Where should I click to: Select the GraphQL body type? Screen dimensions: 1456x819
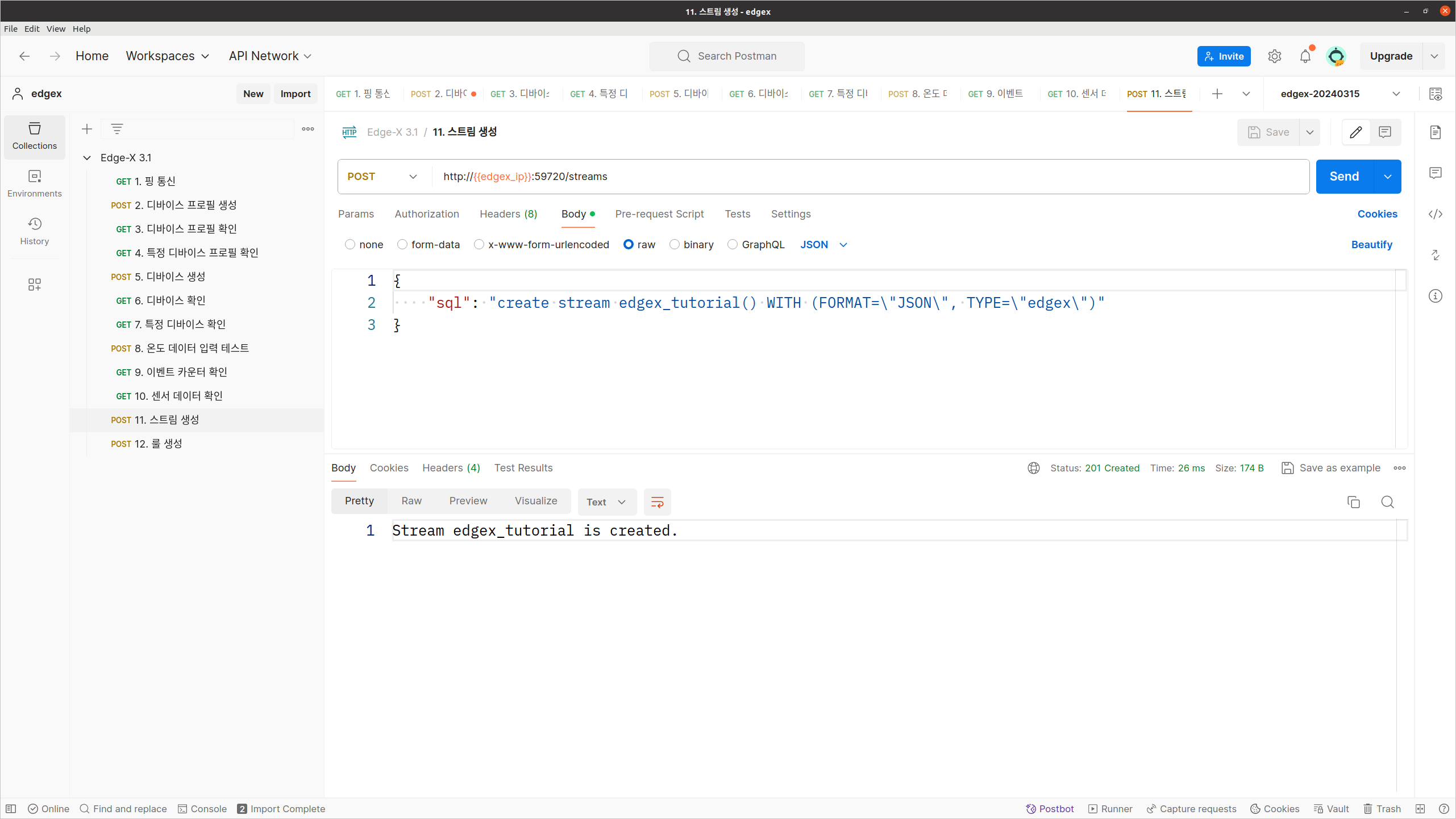click(733, 244)
